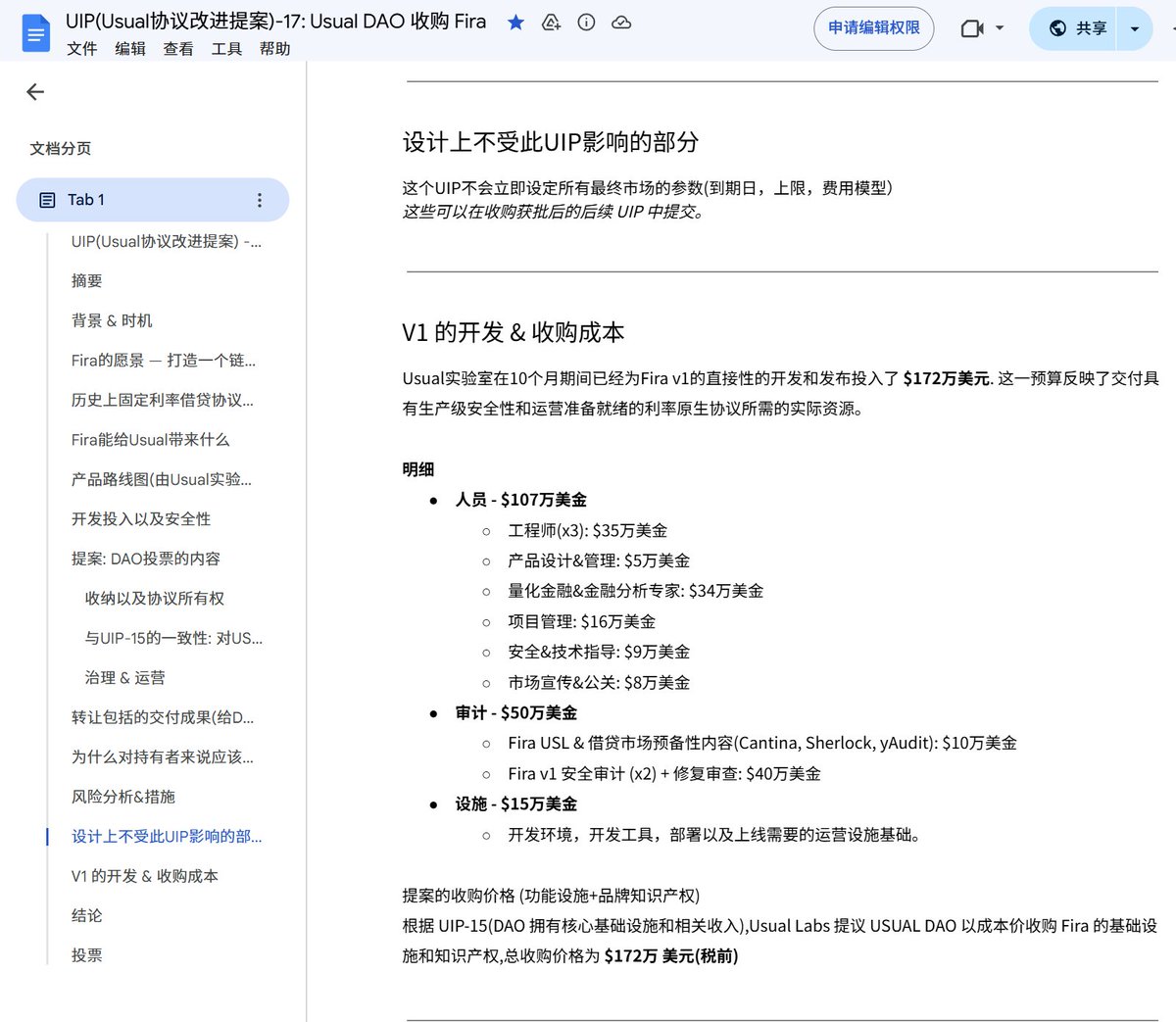Expand the share options dropdown arrow
Viewport: 1176px width, 1022px height.
1135,28
